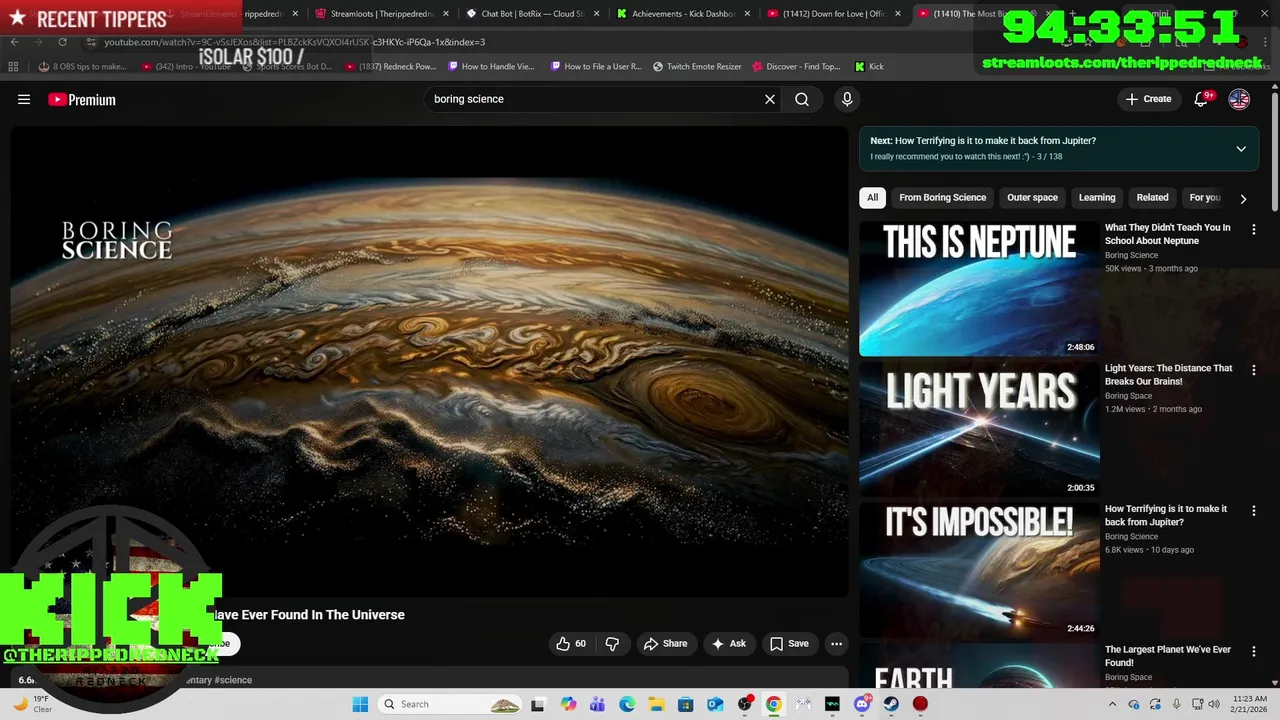Share the current video
This screenshot has width=1280, height=720.
click(665, 644)
